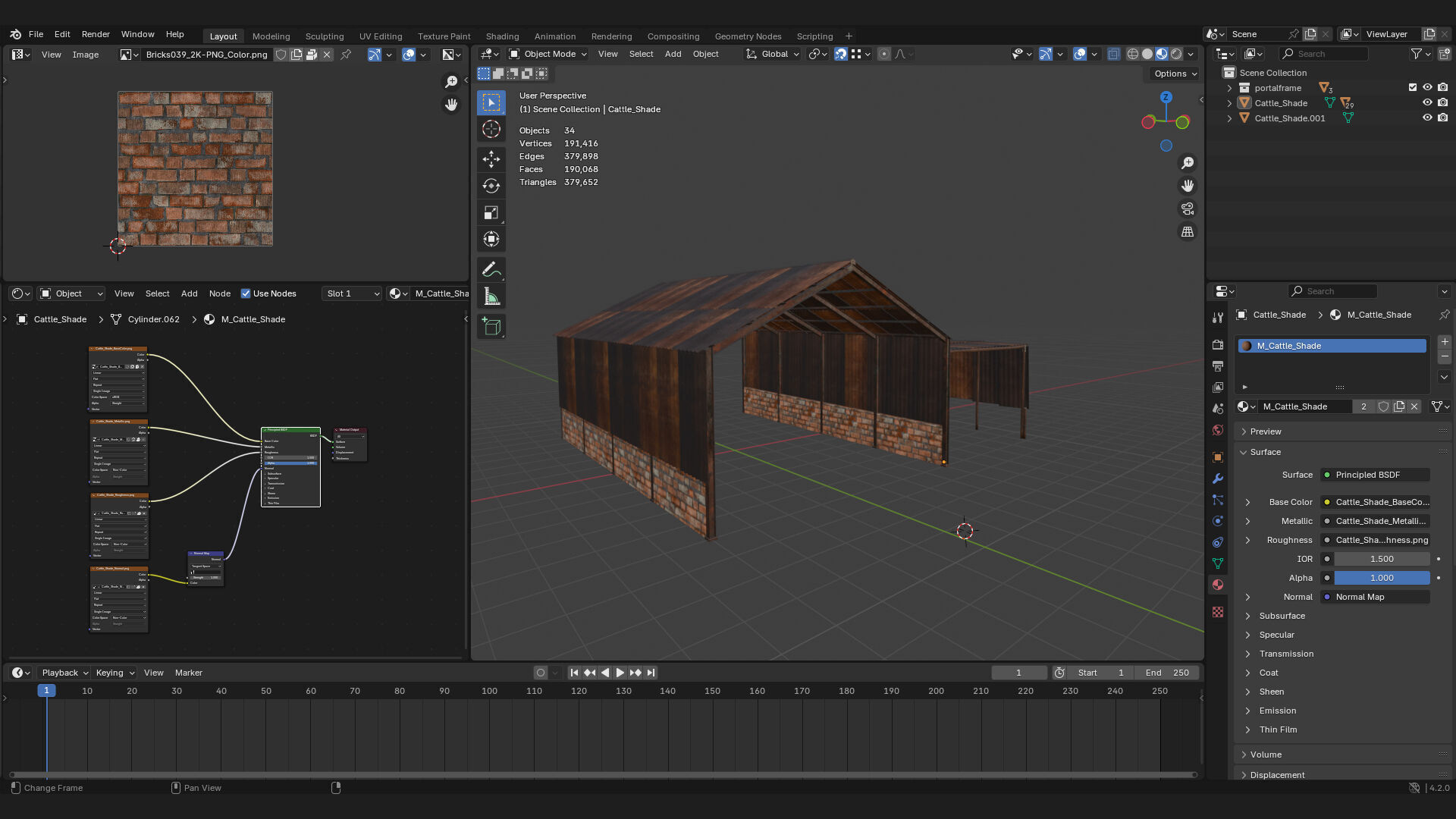Switch to the UV Editing workspace tab
1456x819 pixels.
pos(381,36)
